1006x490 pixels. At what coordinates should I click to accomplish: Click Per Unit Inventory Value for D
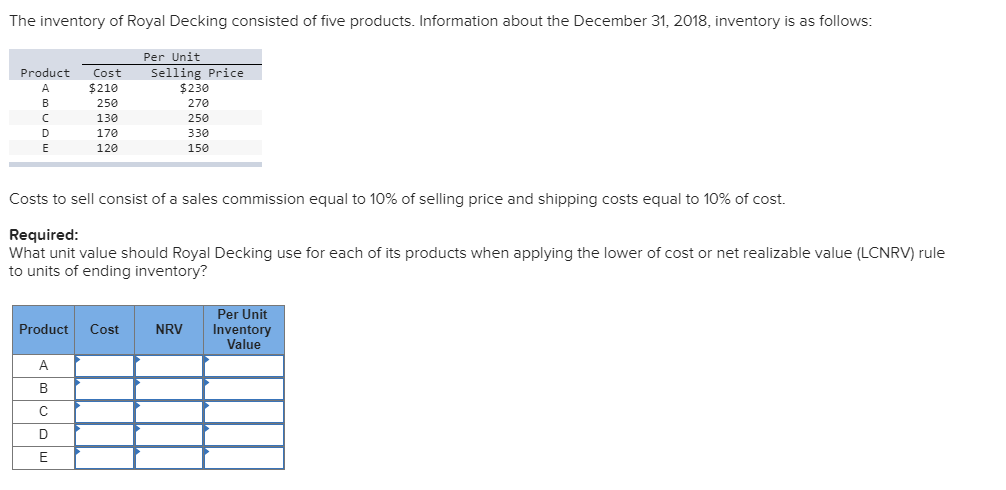coord(244,435)
